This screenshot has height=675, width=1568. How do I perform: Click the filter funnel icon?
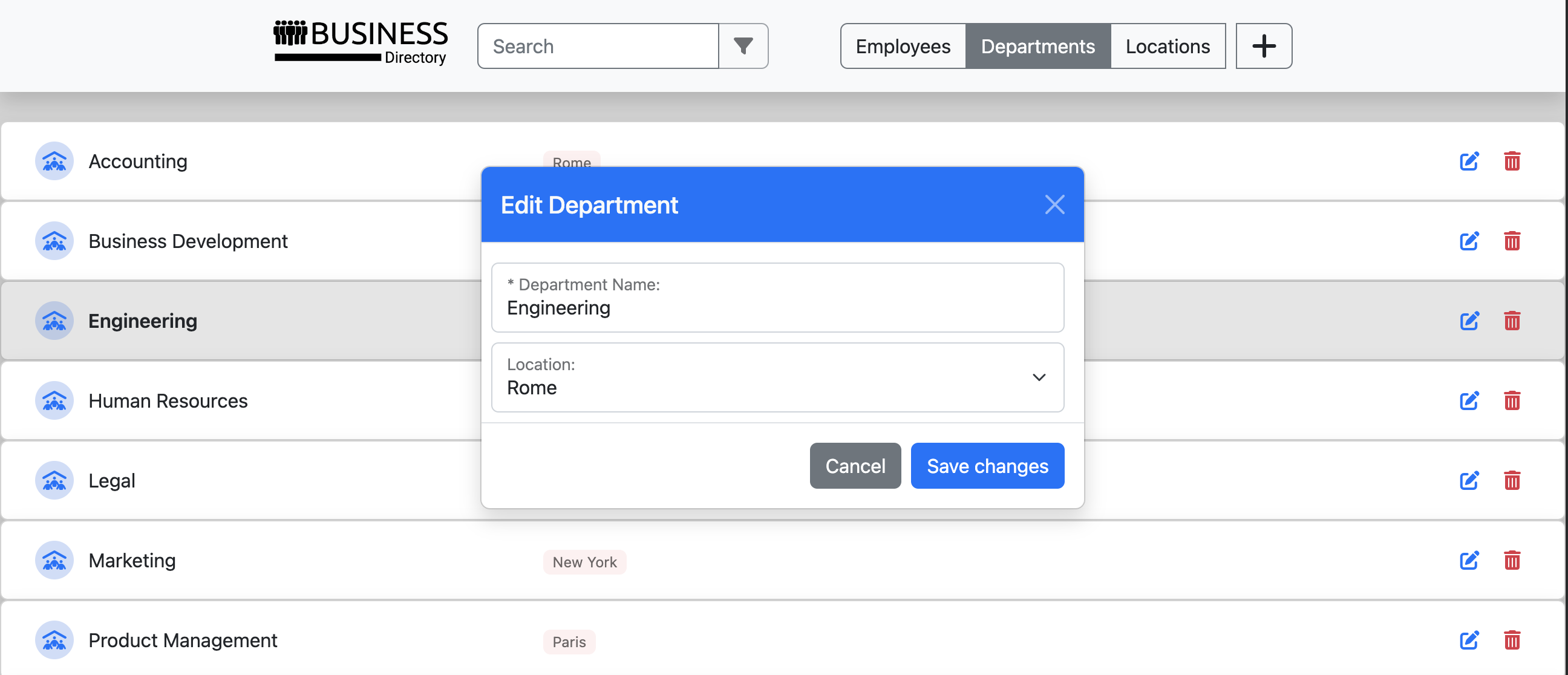click(743, 46)
